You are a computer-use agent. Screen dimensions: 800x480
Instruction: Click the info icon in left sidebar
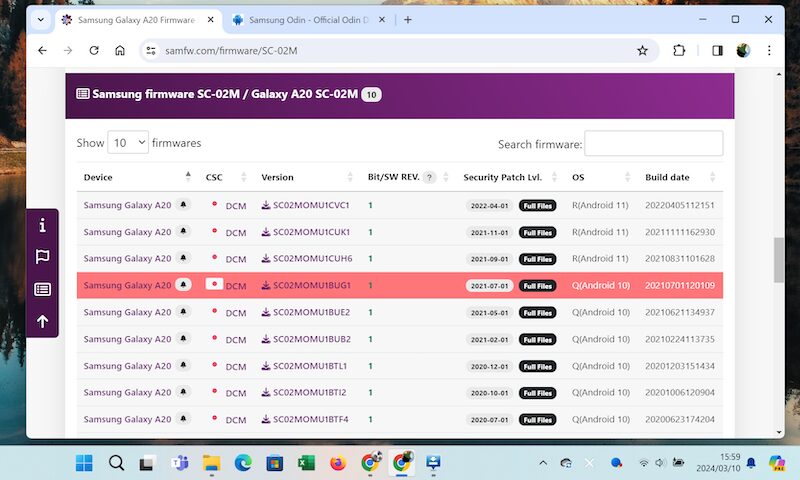42,225
